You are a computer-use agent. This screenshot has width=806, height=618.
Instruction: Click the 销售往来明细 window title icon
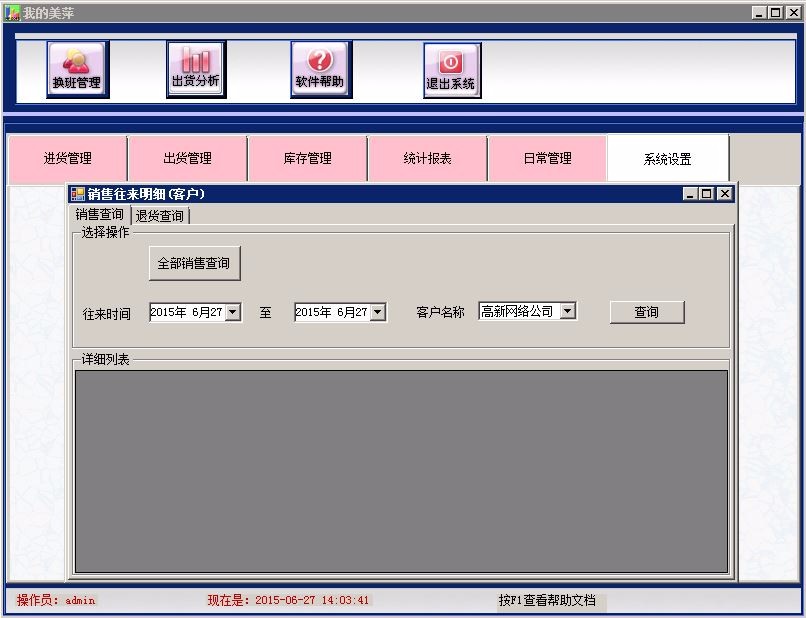(x=78, y=194)
